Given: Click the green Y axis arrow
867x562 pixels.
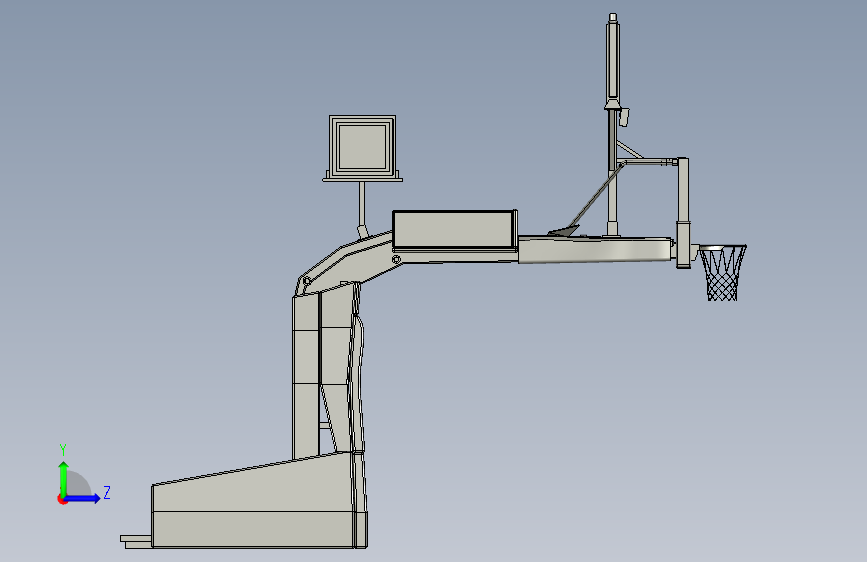Looking at the screenshot, I should [64, 479].
